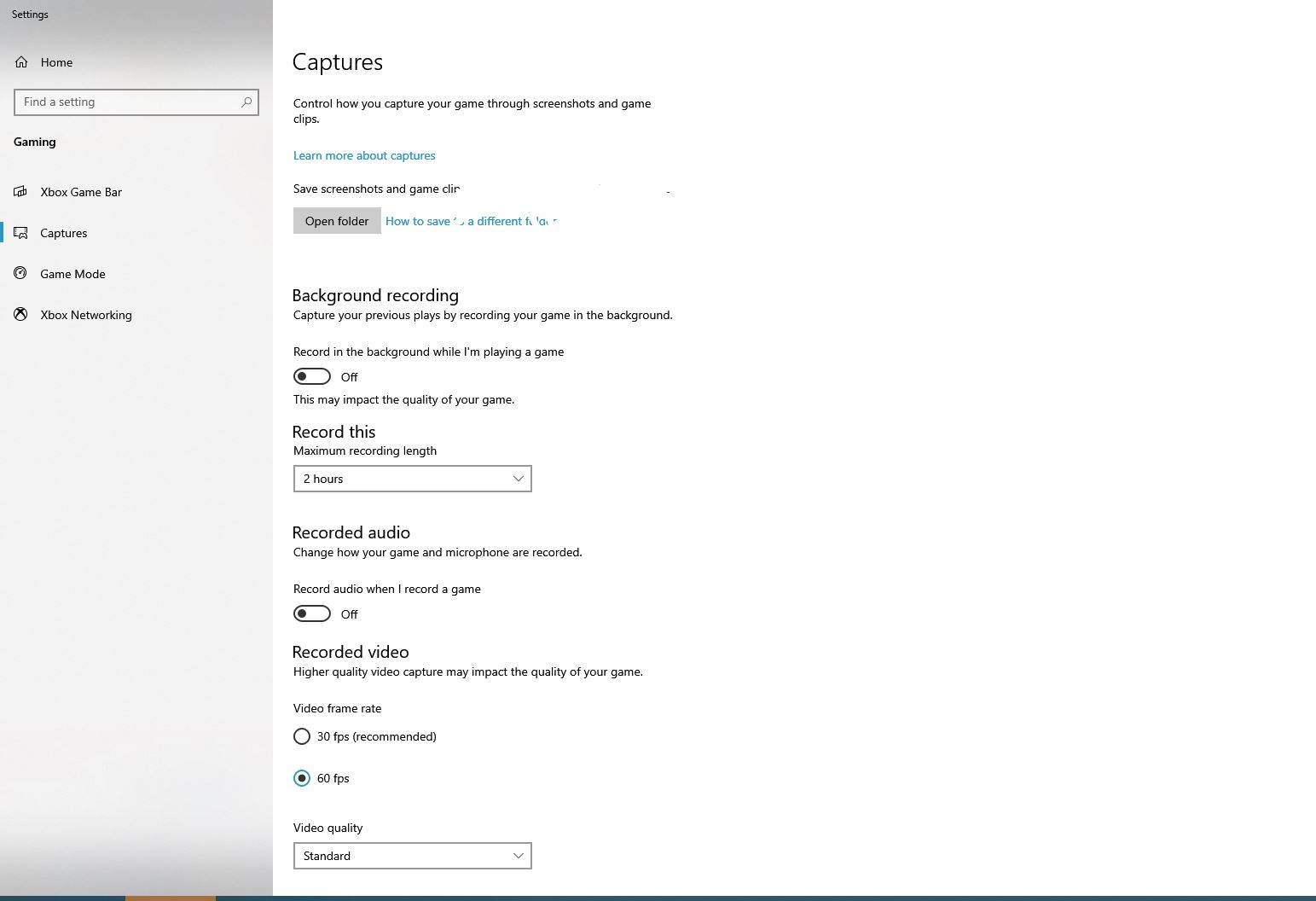Click the Background recording heading
Image resolution: width=1316 pixels, height=901 pixels.
[375, 295]
